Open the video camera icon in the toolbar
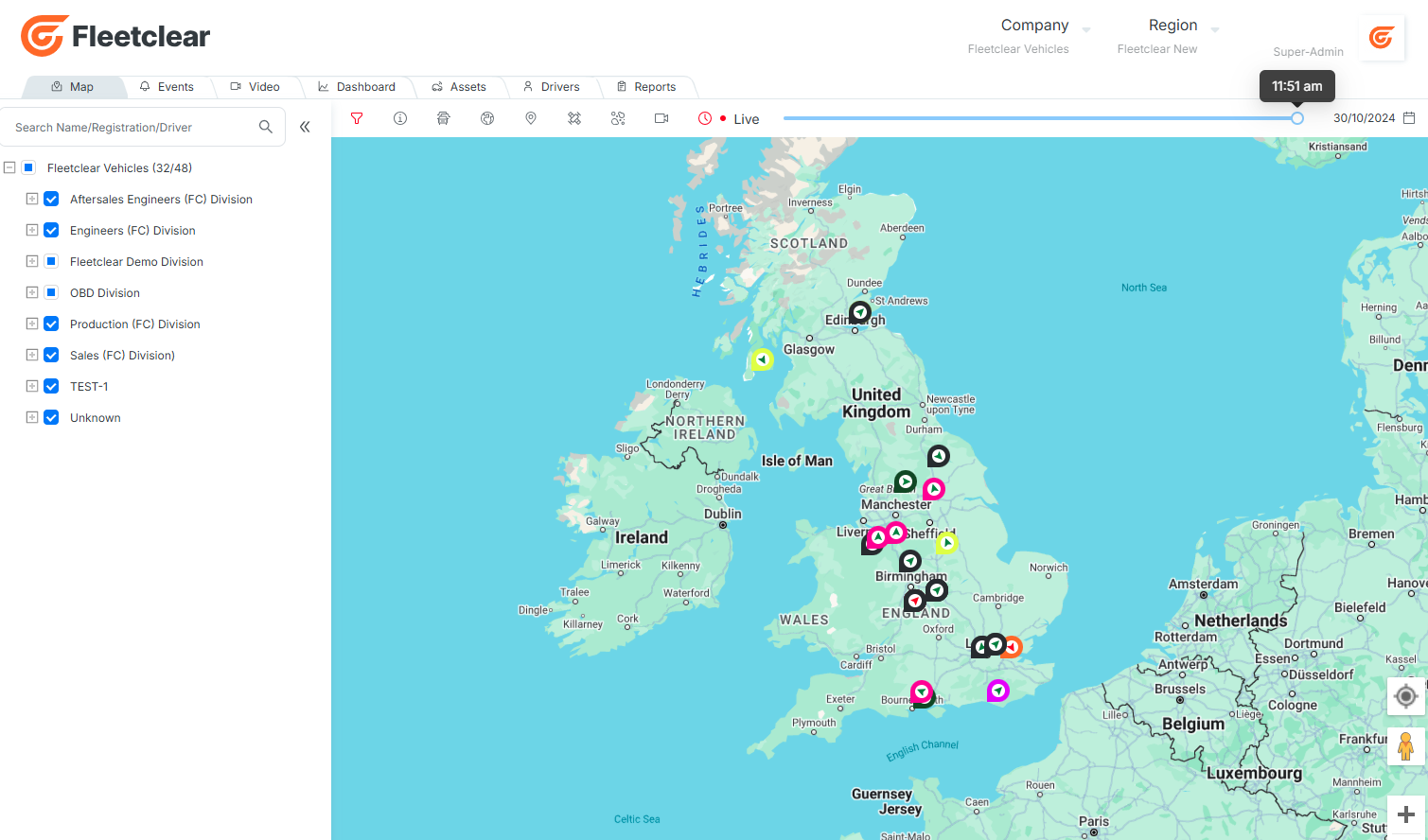 click(661, 118)
